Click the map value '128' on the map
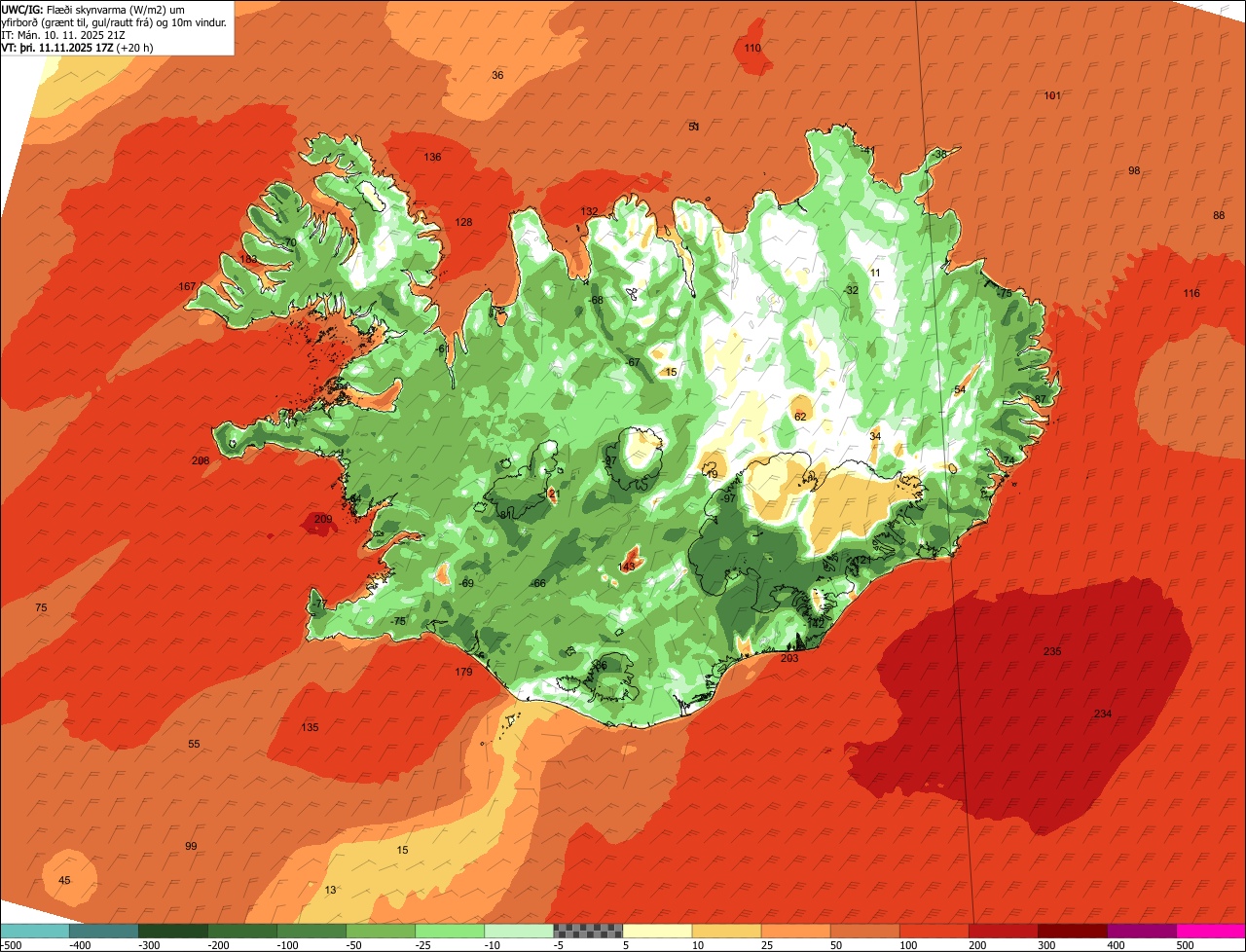1246x952 pixels. tap(463, 222)
